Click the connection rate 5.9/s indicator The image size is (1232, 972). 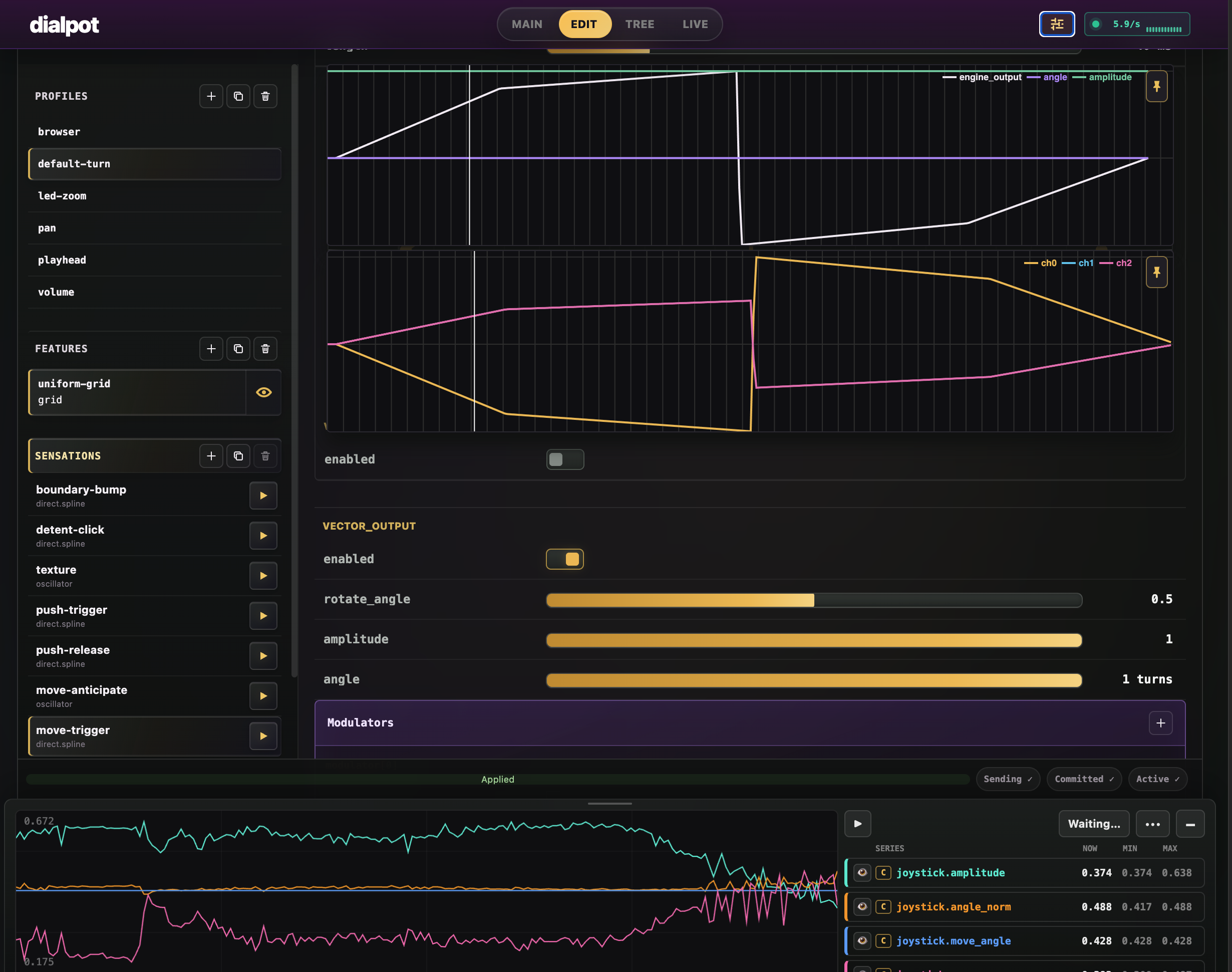click(1136, 24)
